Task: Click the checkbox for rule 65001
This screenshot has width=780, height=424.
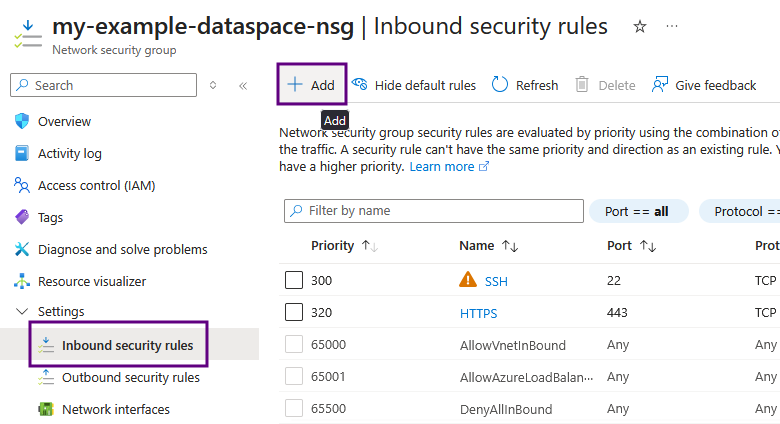Action: (x=294, y=376)
